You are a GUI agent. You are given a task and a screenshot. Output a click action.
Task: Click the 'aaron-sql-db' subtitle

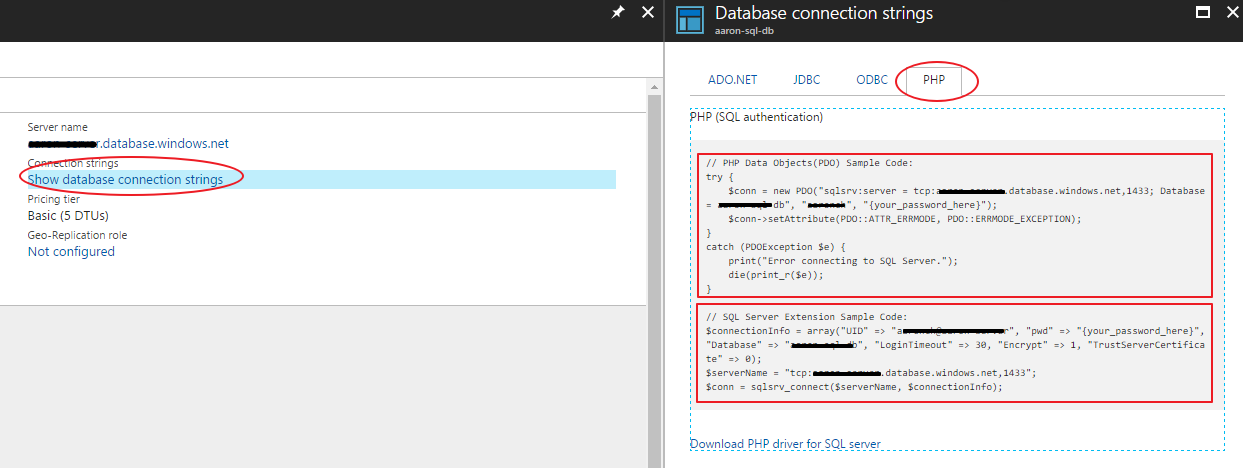[745, 31]
